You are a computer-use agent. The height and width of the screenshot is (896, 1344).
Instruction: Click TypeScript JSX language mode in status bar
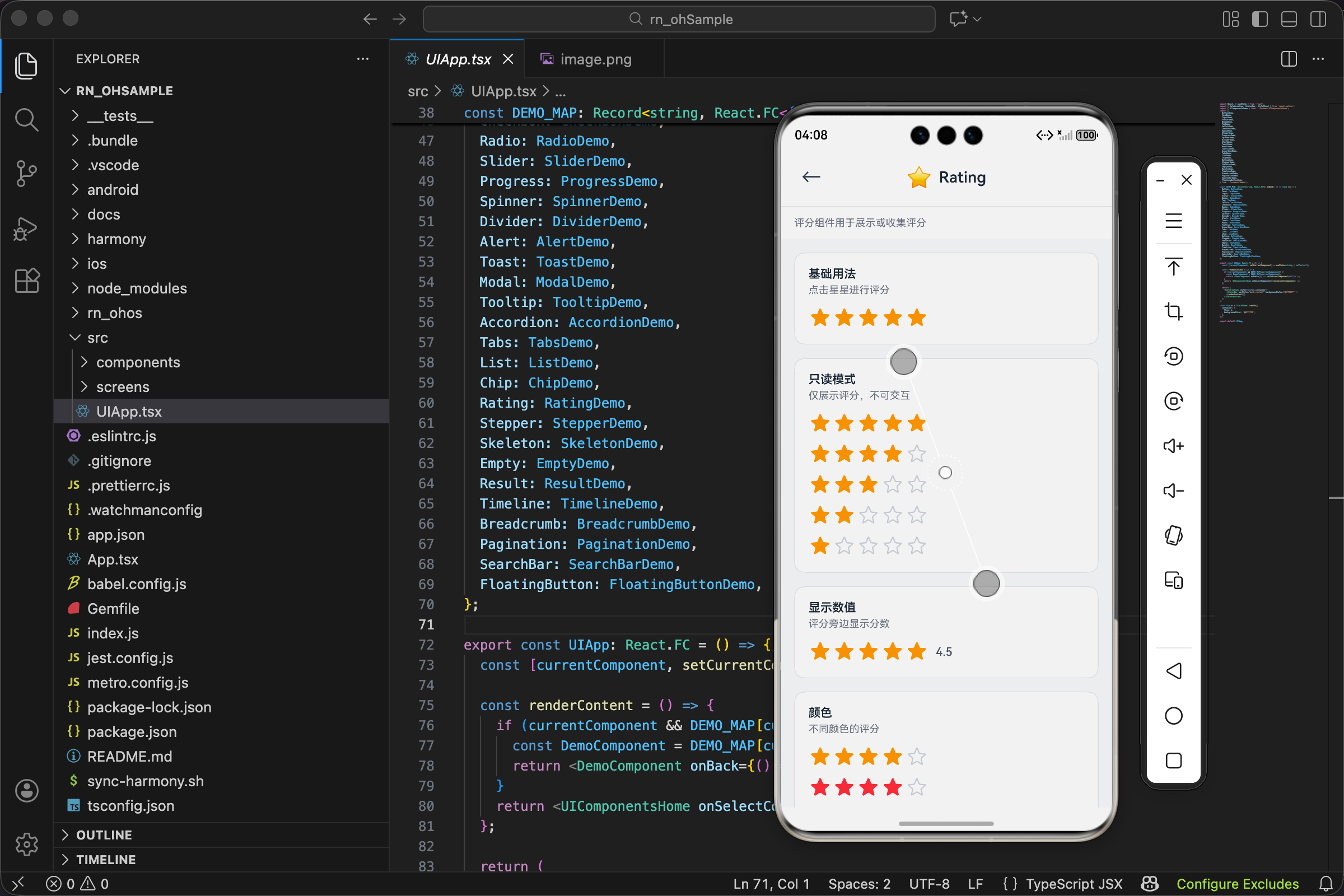click(x=1074, y=884)
